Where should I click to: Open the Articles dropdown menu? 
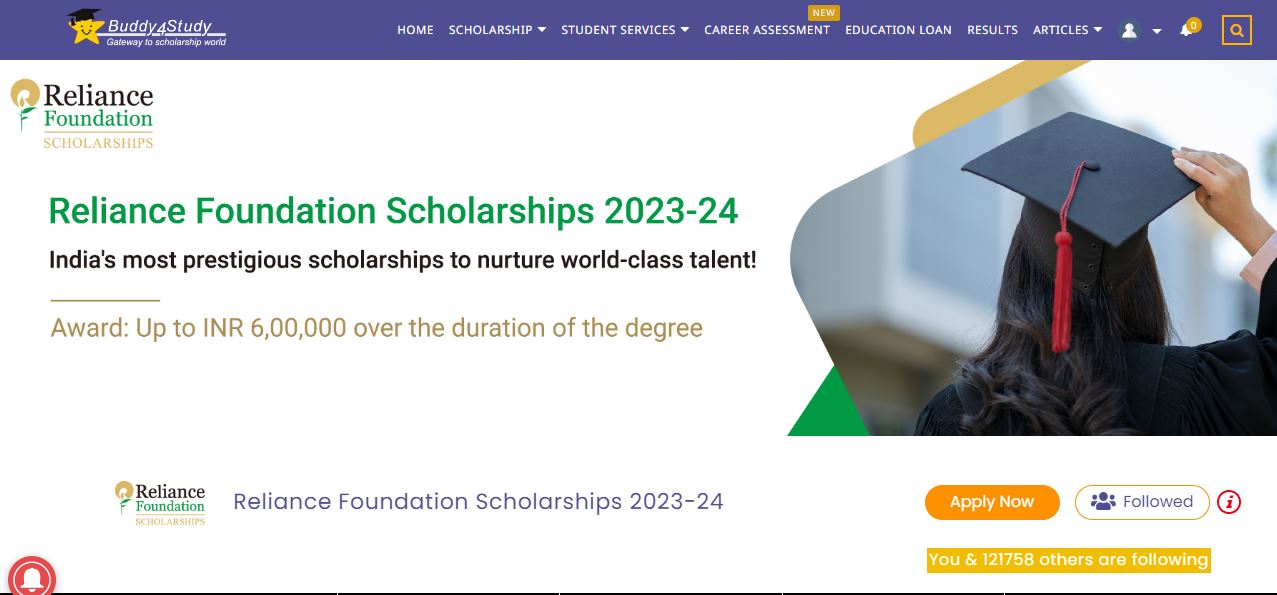point(1067,30)
